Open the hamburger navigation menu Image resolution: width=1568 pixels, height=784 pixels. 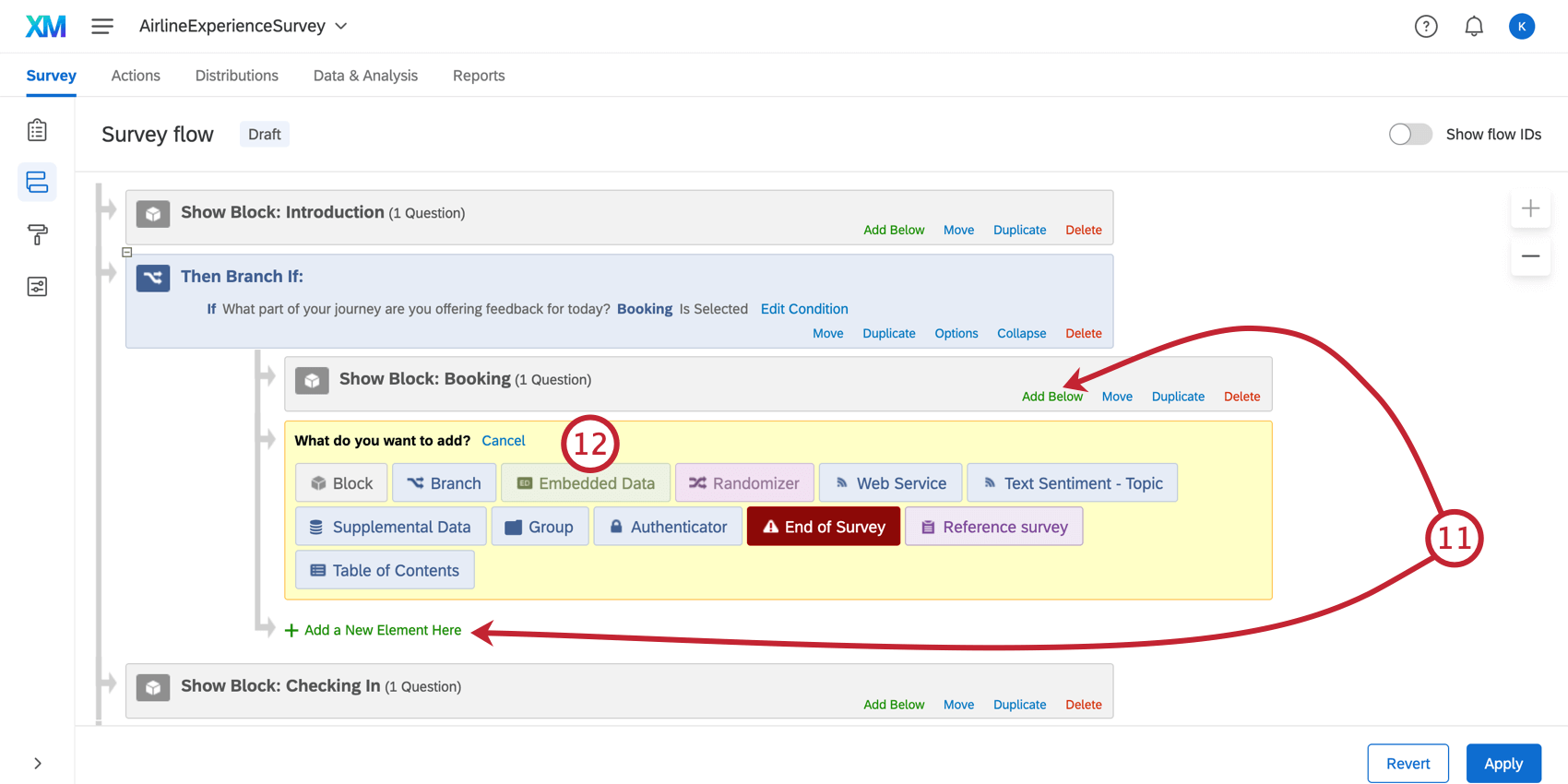click(x=102, y=27)
